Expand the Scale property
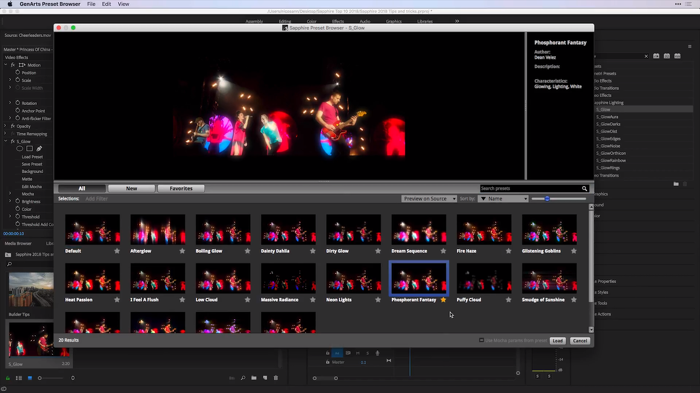The width and height of the screenshot is (700, 393). [x=10, y=80]
